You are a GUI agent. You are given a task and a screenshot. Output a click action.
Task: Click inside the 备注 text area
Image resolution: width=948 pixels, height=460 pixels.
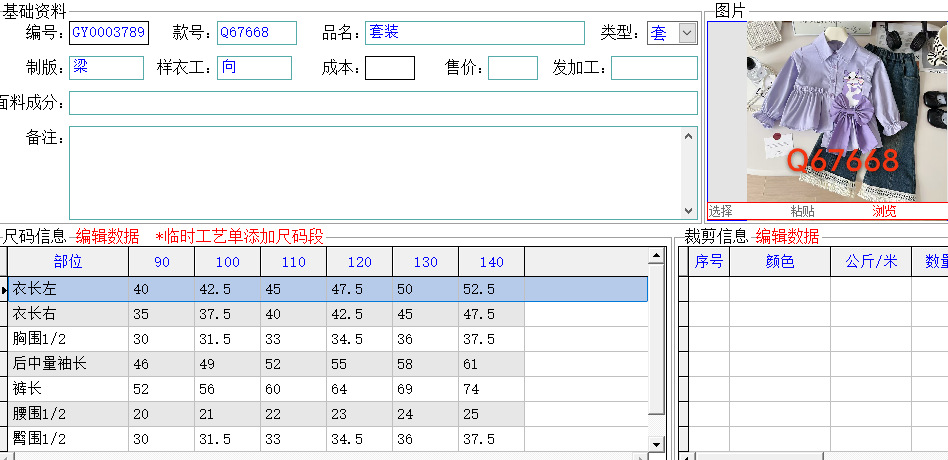click(375, 173)
